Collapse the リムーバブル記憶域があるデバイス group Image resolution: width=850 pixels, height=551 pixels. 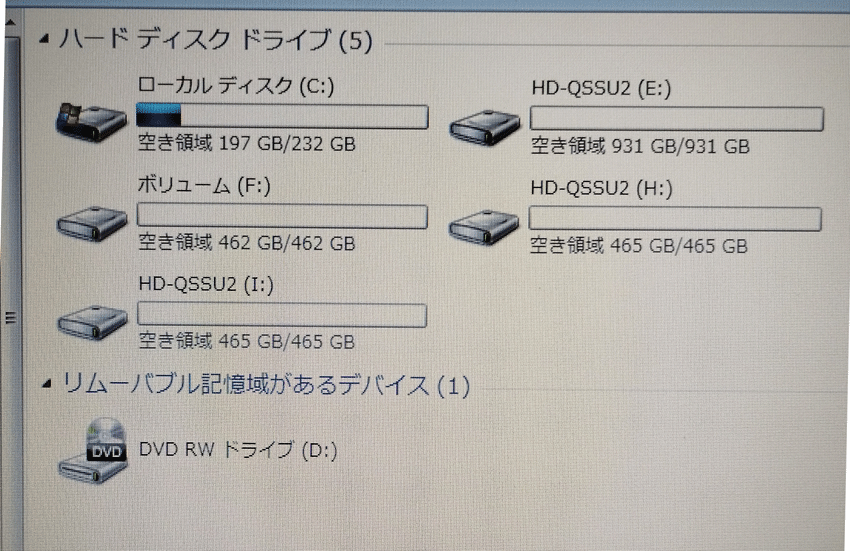click(47, 384)
